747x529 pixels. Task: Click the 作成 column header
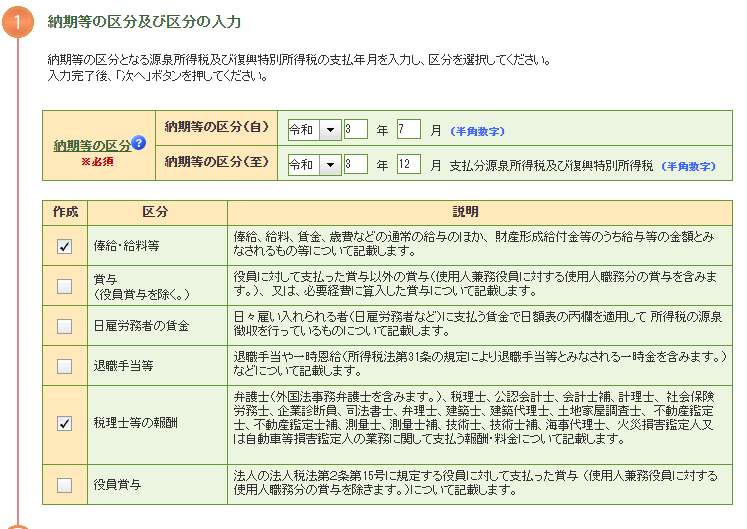pos(64,212)
